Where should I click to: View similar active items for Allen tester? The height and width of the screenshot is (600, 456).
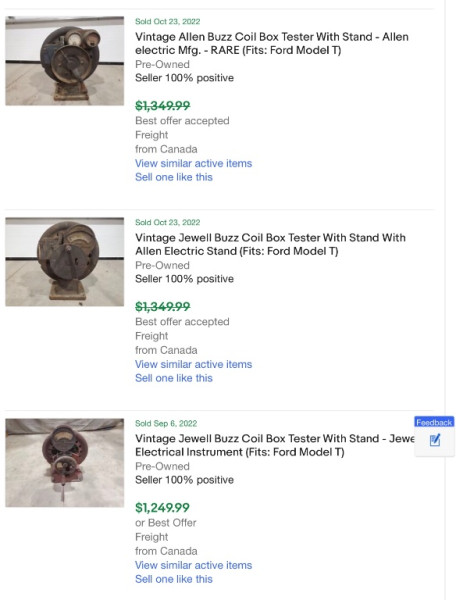[194, 163]
